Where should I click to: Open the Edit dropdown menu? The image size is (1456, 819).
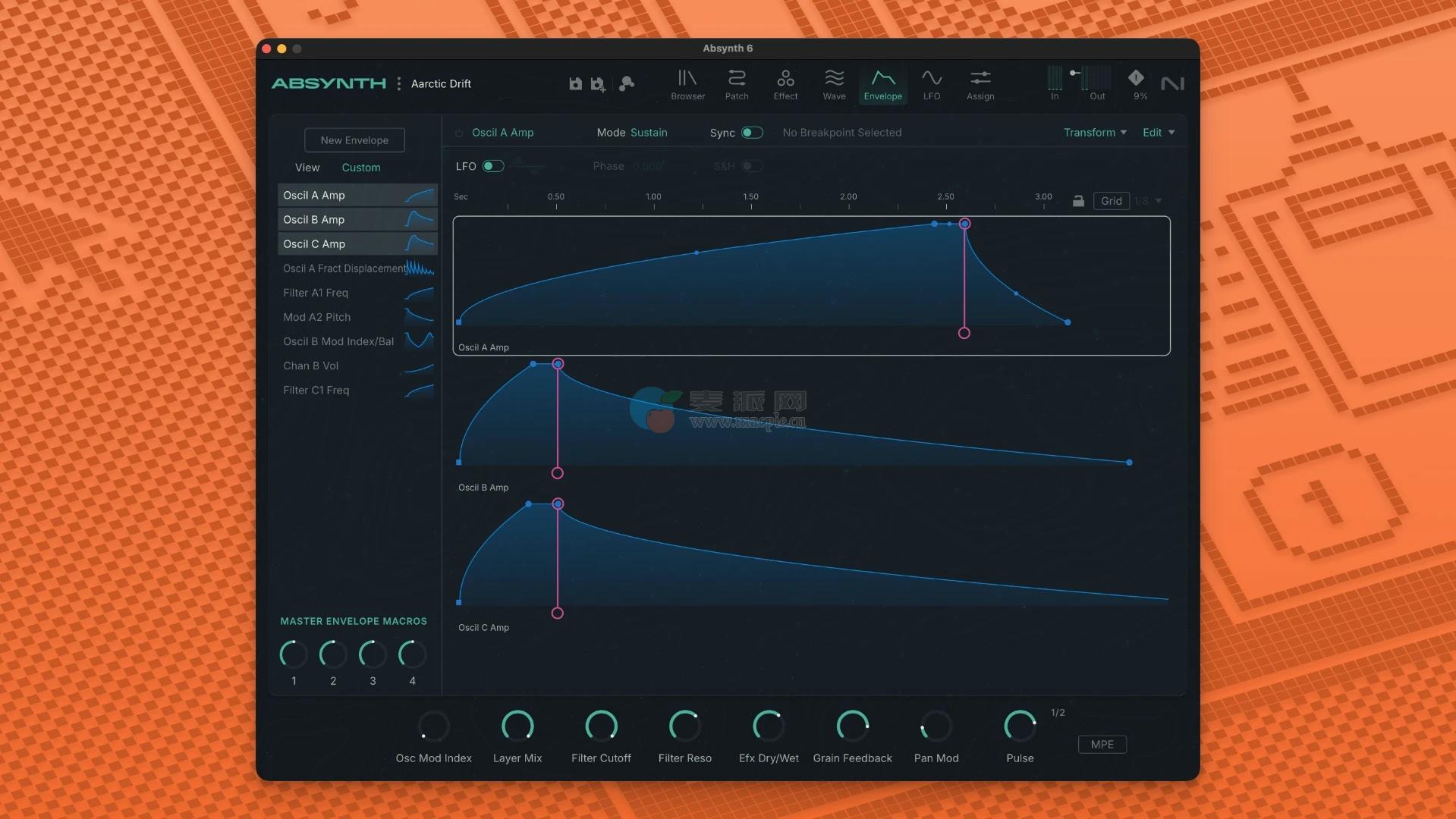tap(1158, 133)
